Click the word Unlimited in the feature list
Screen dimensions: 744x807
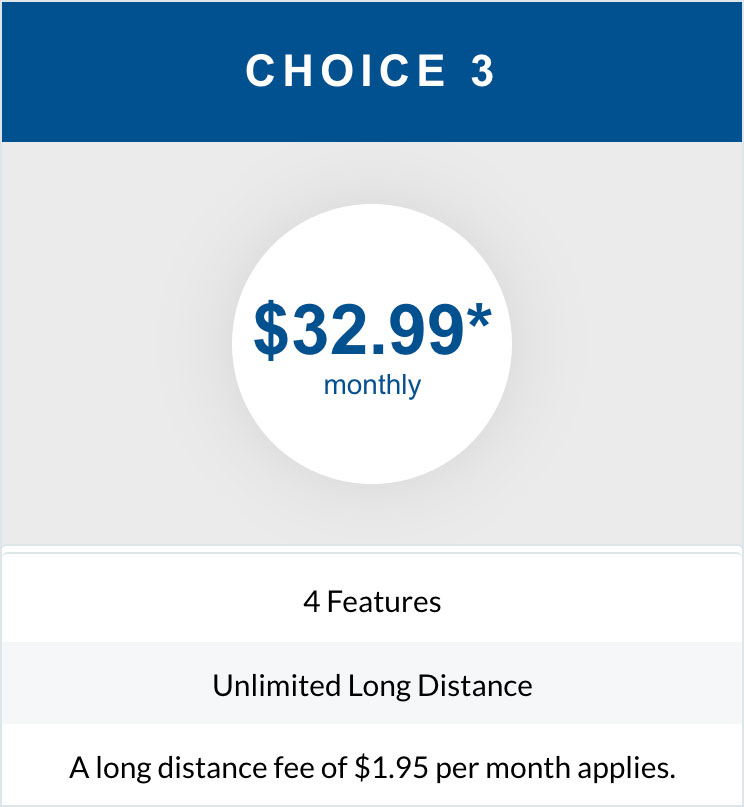276,686
